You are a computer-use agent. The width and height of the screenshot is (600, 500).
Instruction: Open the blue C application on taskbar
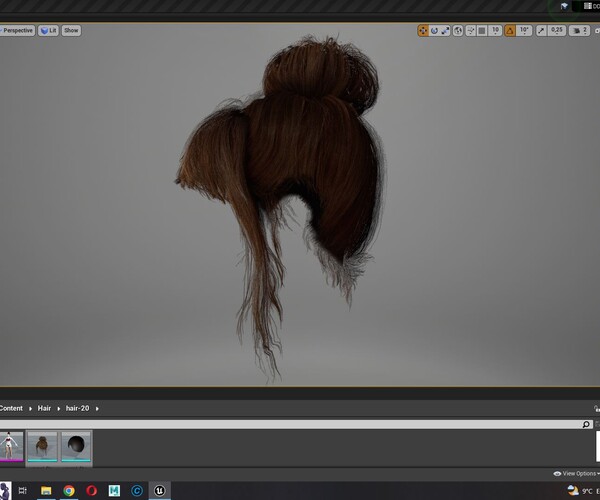click(x=137, y=490)
